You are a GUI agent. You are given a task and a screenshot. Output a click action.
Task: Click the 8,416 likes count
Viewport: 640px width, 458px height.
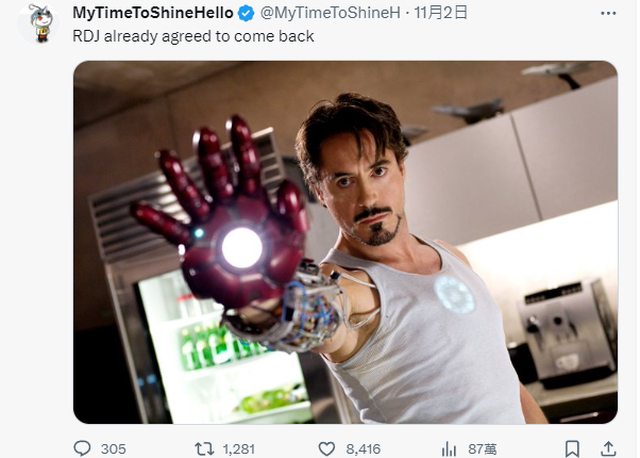[364, 449]
